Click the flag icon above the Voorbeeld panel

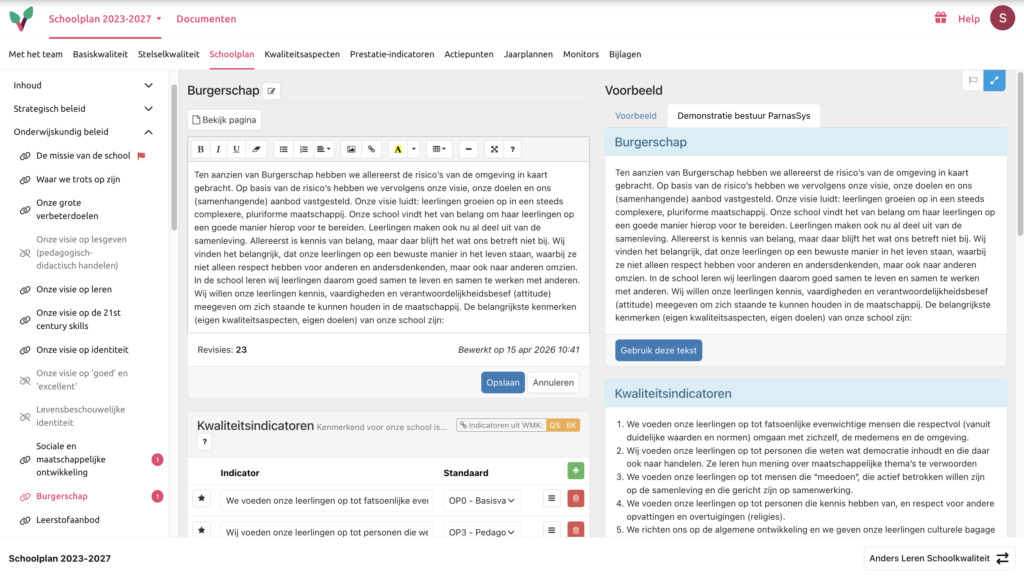(x=973, y=80)
